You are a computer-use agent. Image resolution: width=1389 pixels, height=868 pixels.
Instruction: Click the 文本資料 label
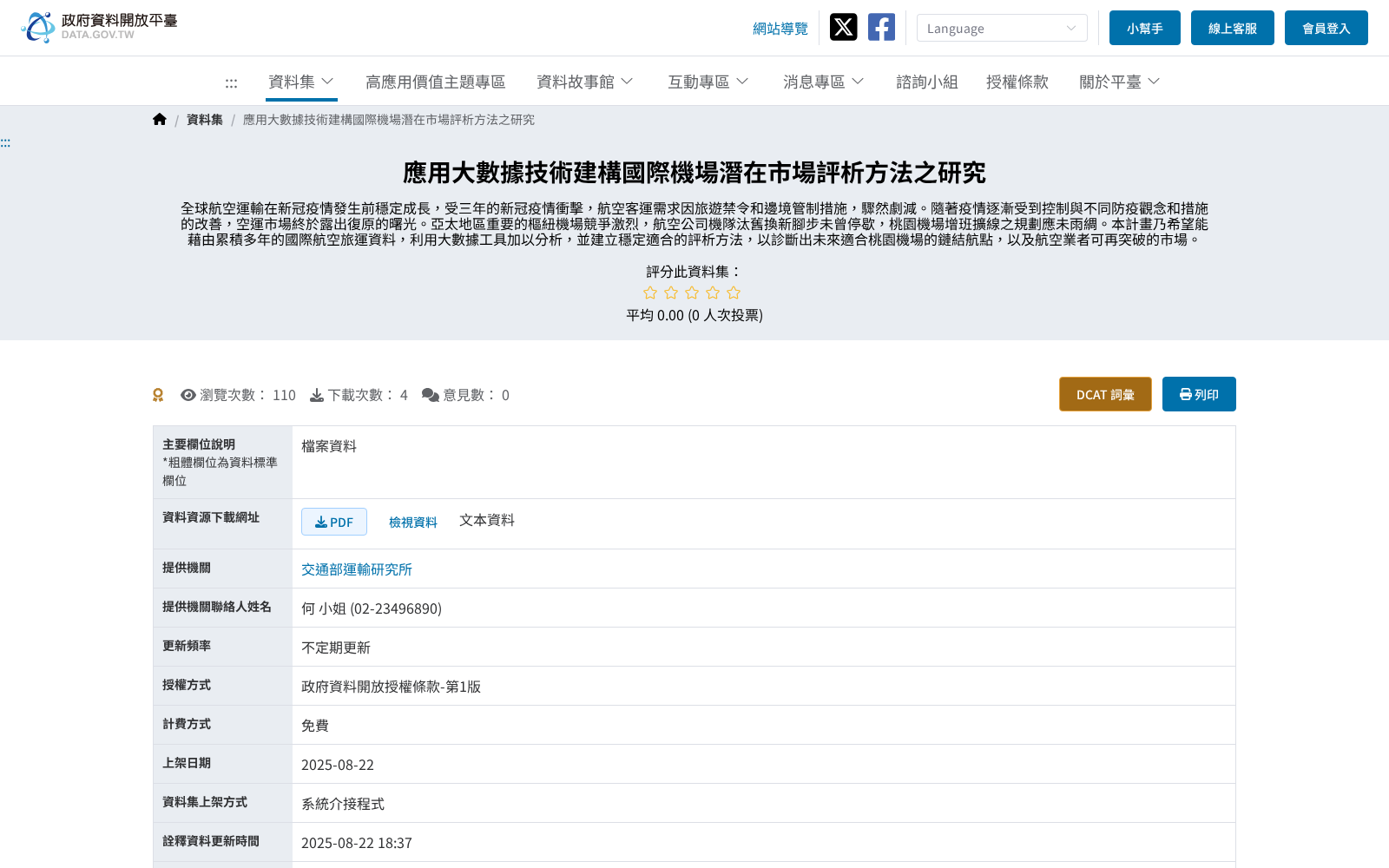[x=487, y=520]
